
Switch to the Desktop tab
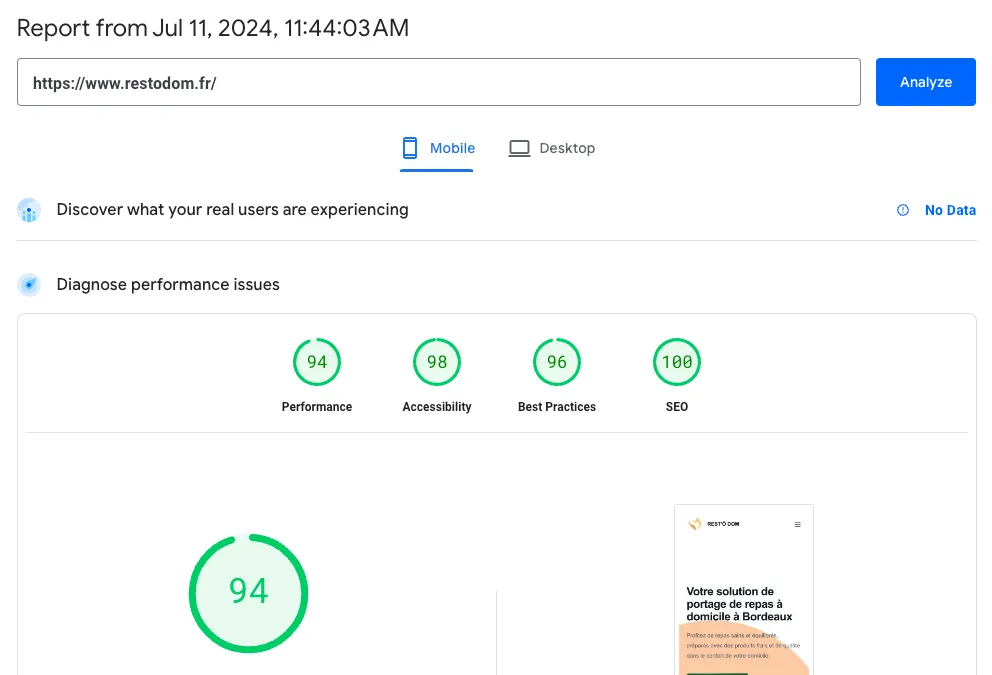coord(552,147)
